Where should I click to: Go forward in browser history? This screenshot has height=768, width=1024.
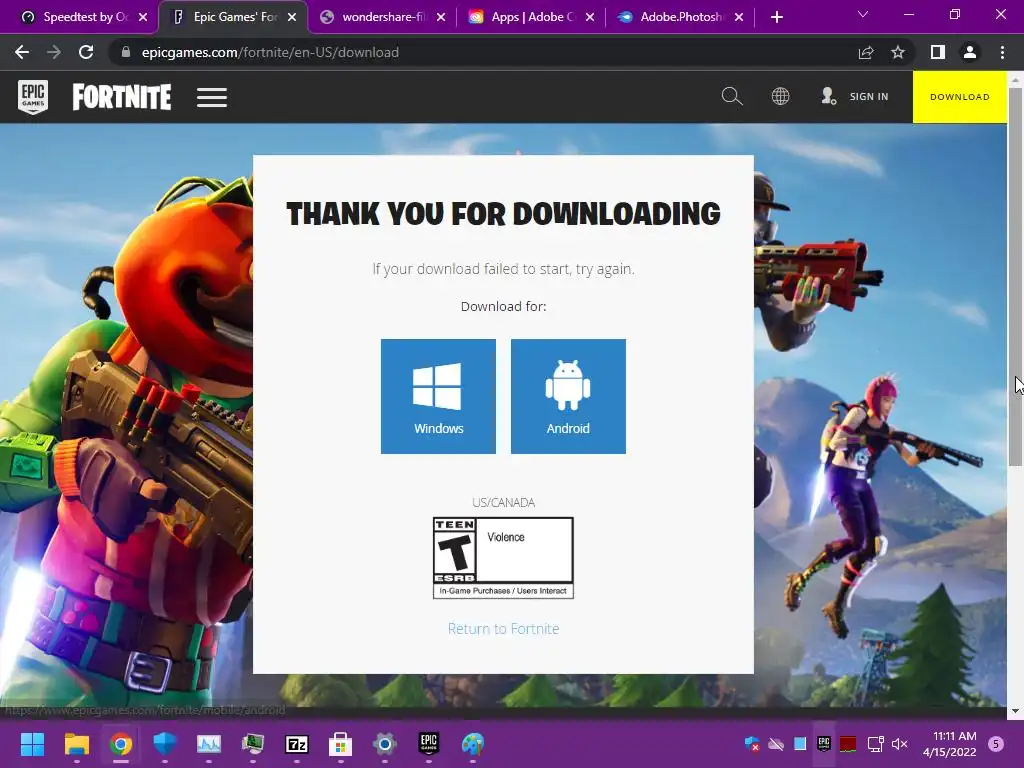click(54, 52)
